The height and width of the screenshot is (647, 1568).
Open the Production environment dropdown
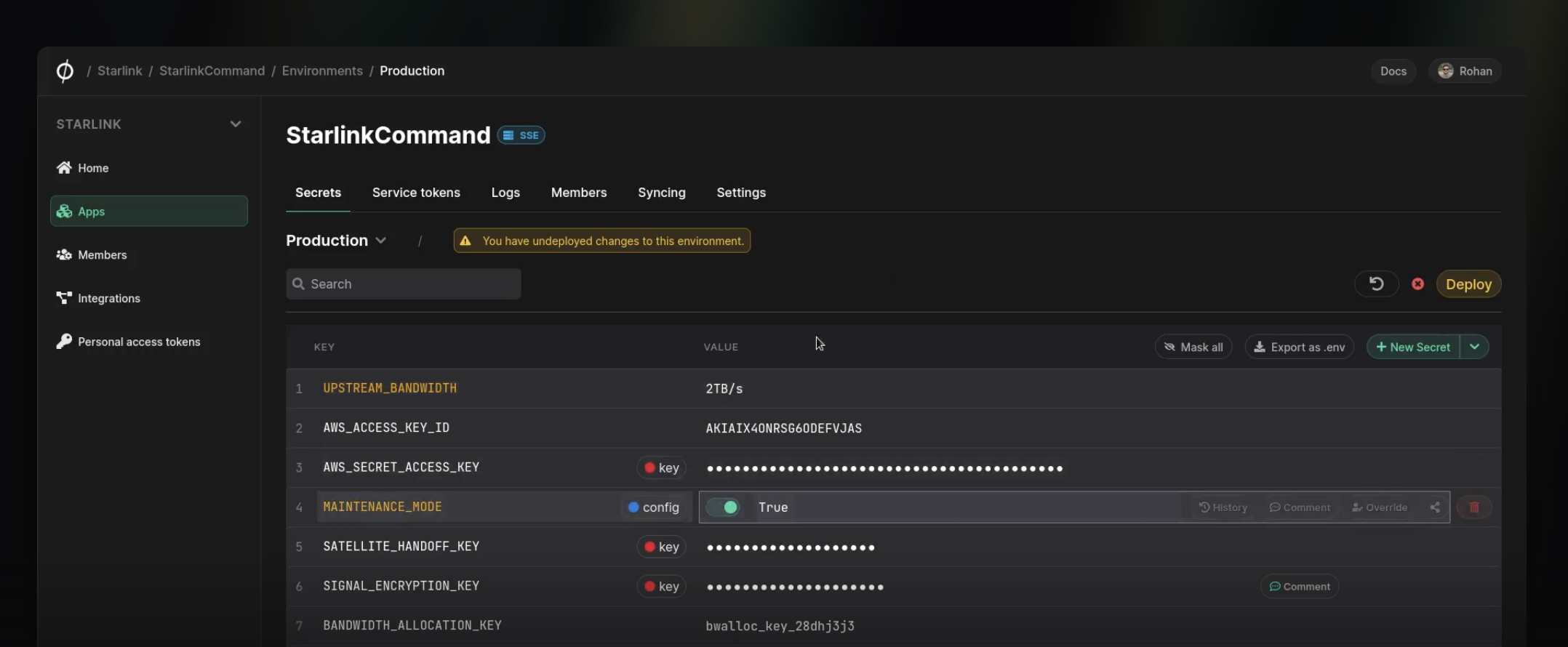(336, 241)
